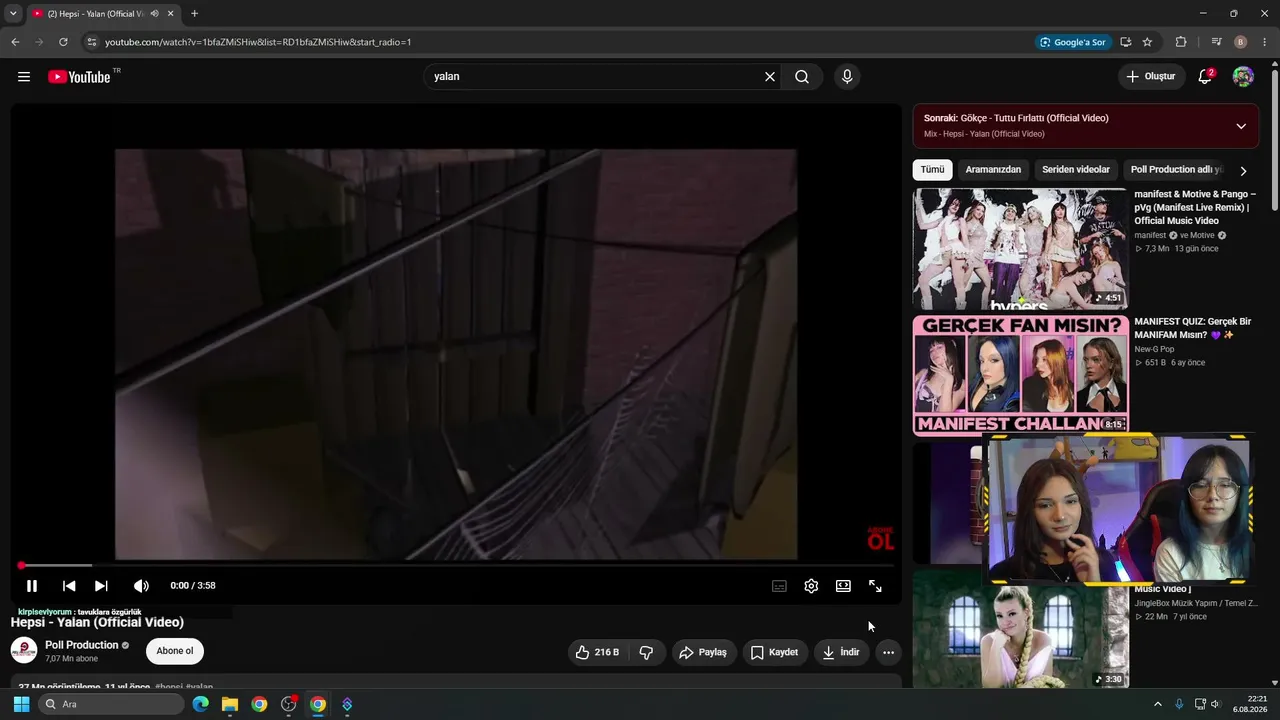
Task: Start voice search with the microphone
Action: 847,77
